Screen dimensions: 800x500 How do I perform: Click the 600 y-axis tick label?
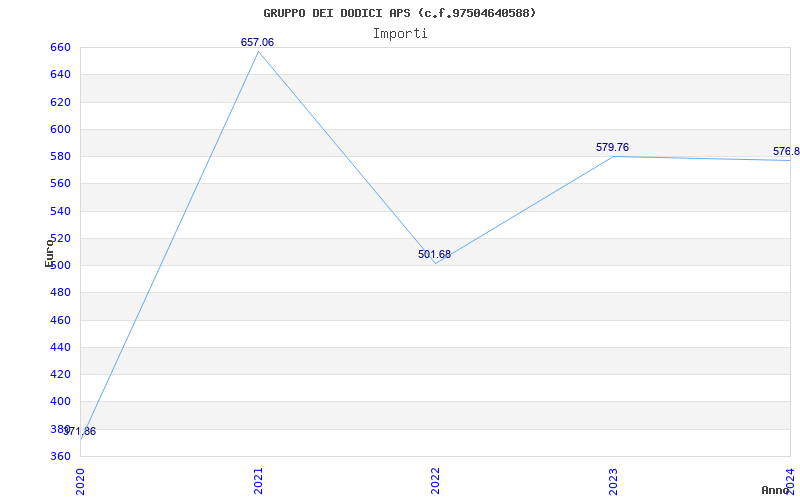tap(61, 129)
